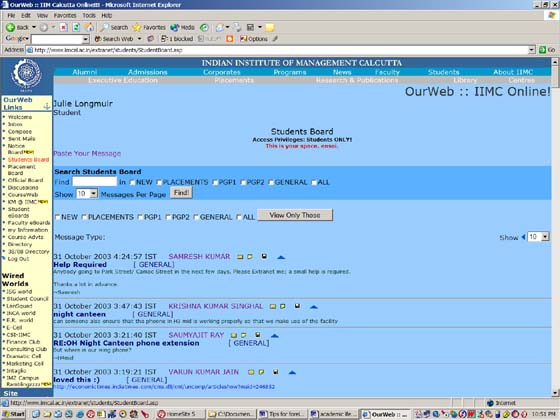Open the History toolbar icon
This screenshot has height=420, width=560.
pyautogui.click(x=204, y=28)
